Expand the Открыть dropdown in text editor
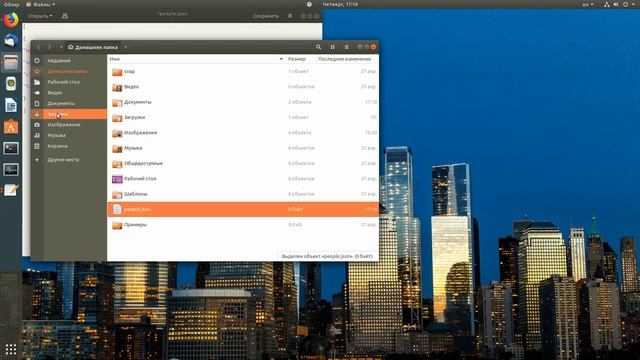 point(40,16)
